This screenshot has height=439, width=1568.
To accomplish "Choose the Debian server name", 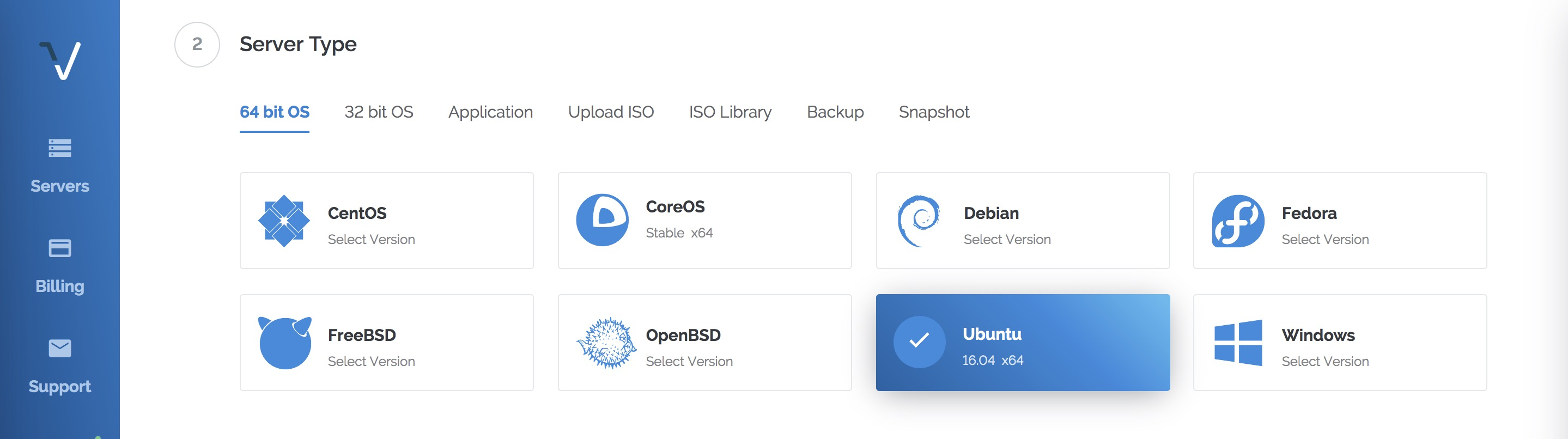I will point(991,213).
